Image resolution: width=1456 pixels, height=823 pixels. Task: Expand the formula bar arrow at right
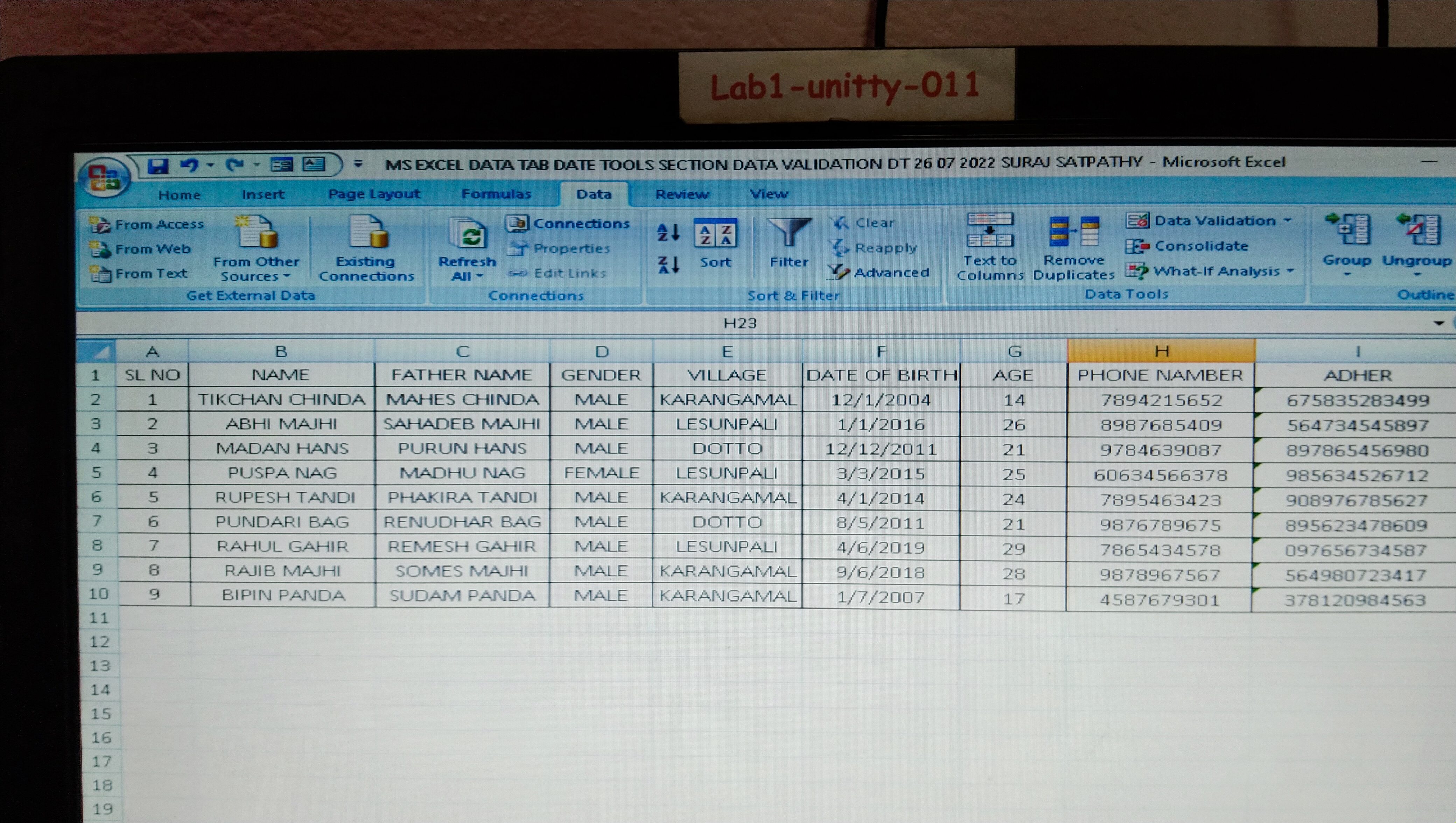(x=1438, y=323)
